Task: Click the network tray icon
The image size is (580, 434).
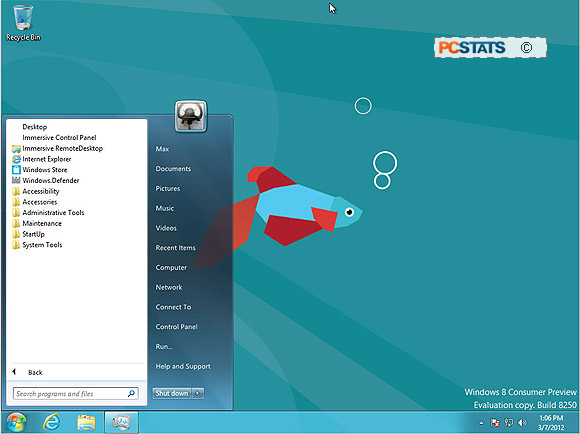Action: tap(509, 423)
